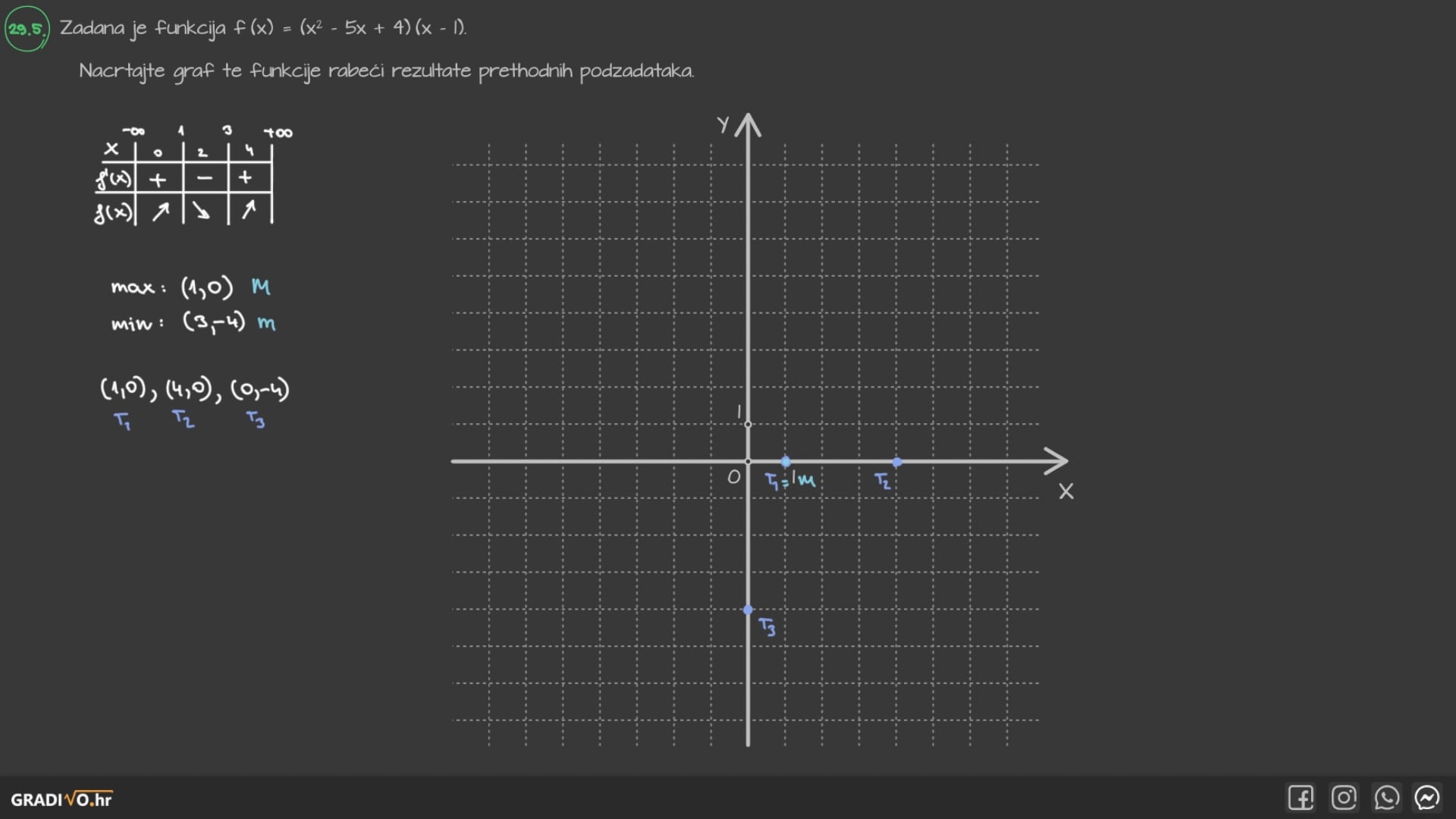Open the Messenger icon in the footer

[x=1427, y=798]
